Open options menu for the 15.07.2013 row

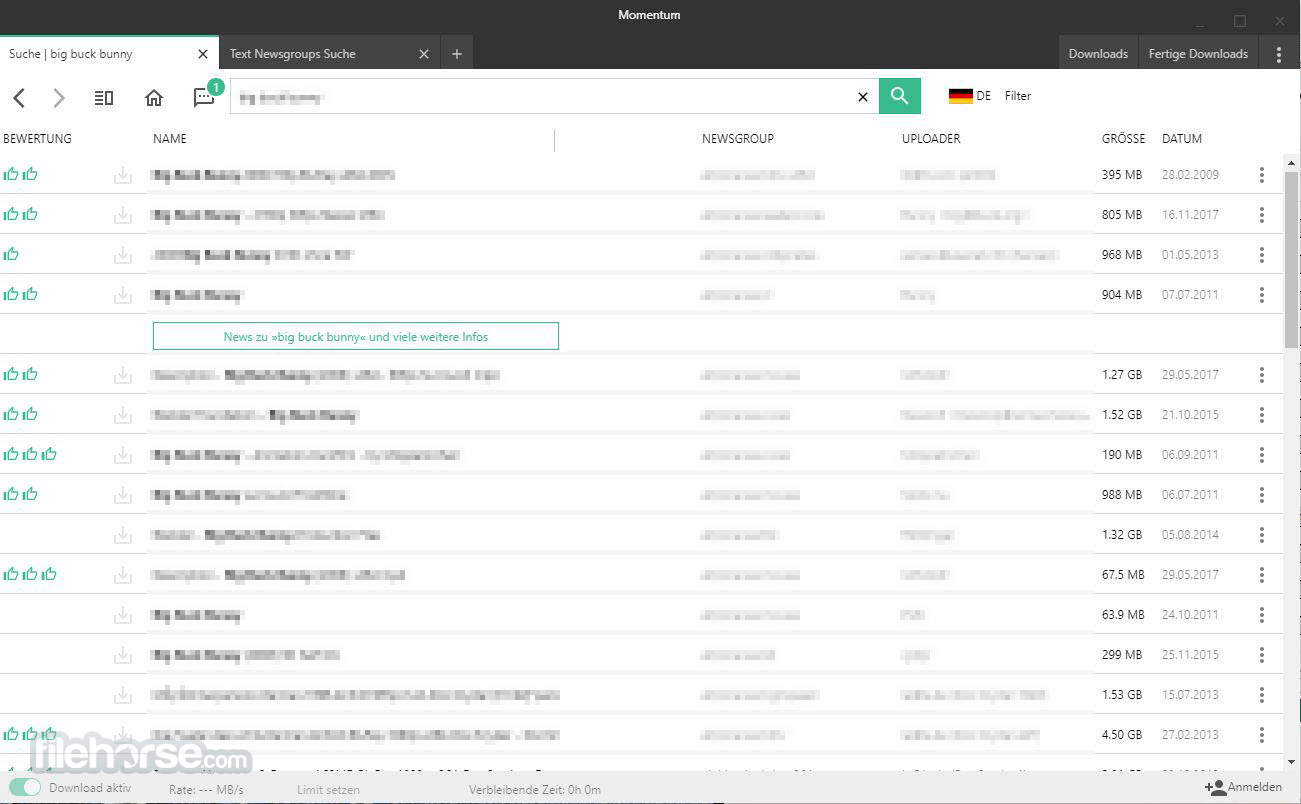pos(1262,695)
